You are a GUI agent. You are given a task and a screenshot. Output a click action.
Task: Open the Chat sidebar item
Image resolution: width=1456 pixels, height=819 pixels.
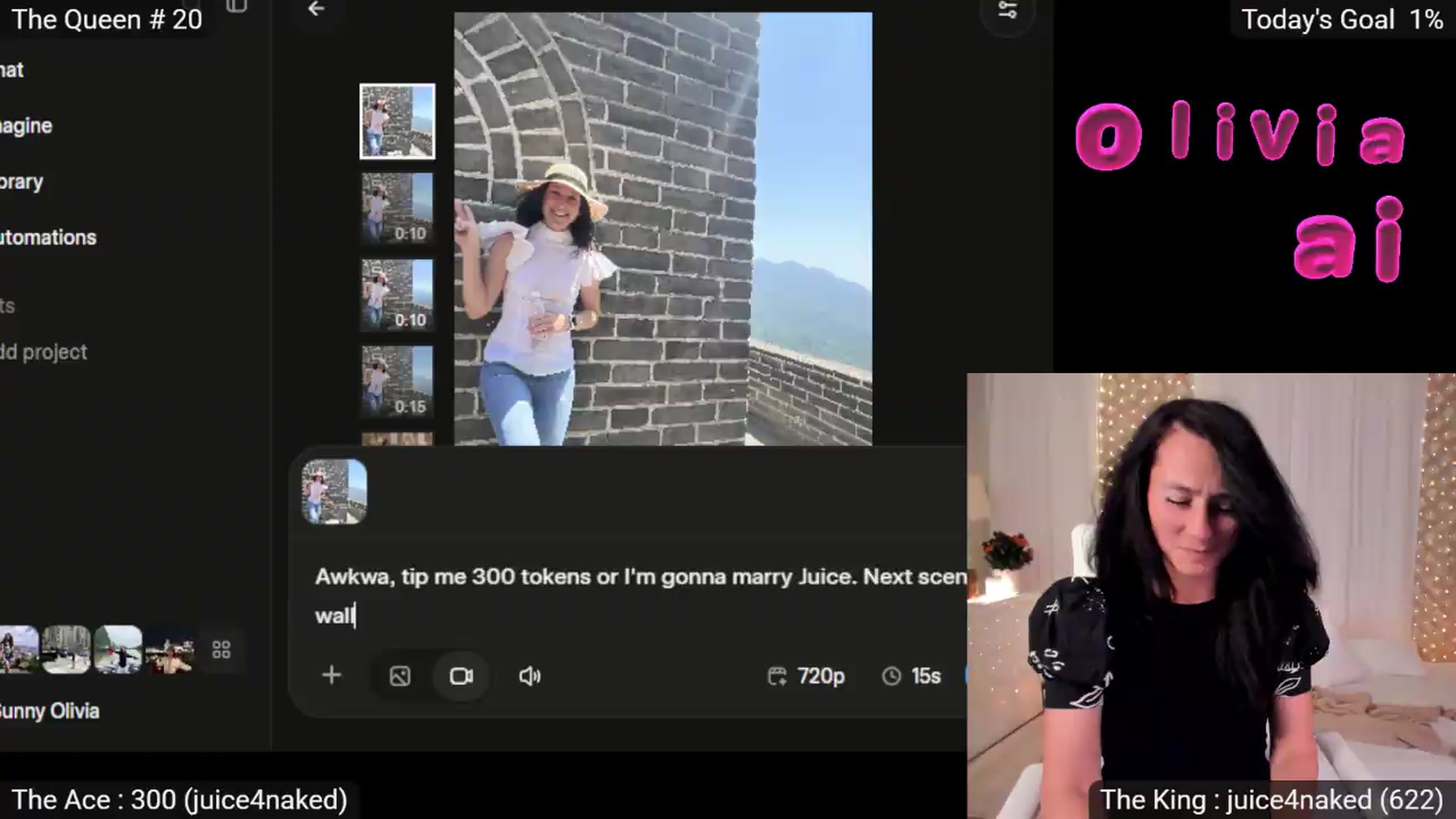[11, 70]
